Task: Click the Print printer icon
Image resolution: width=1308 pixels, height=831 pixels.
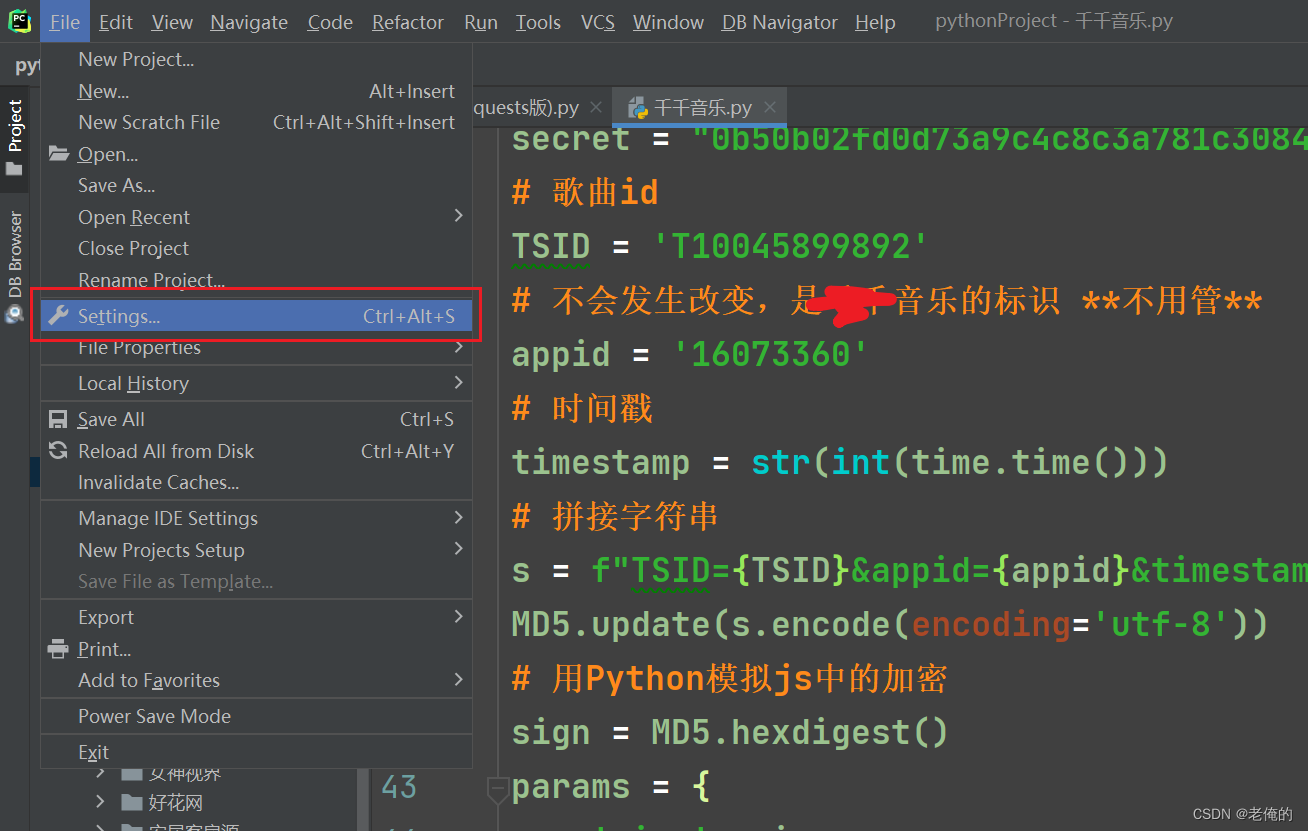Action: point(59,649)
